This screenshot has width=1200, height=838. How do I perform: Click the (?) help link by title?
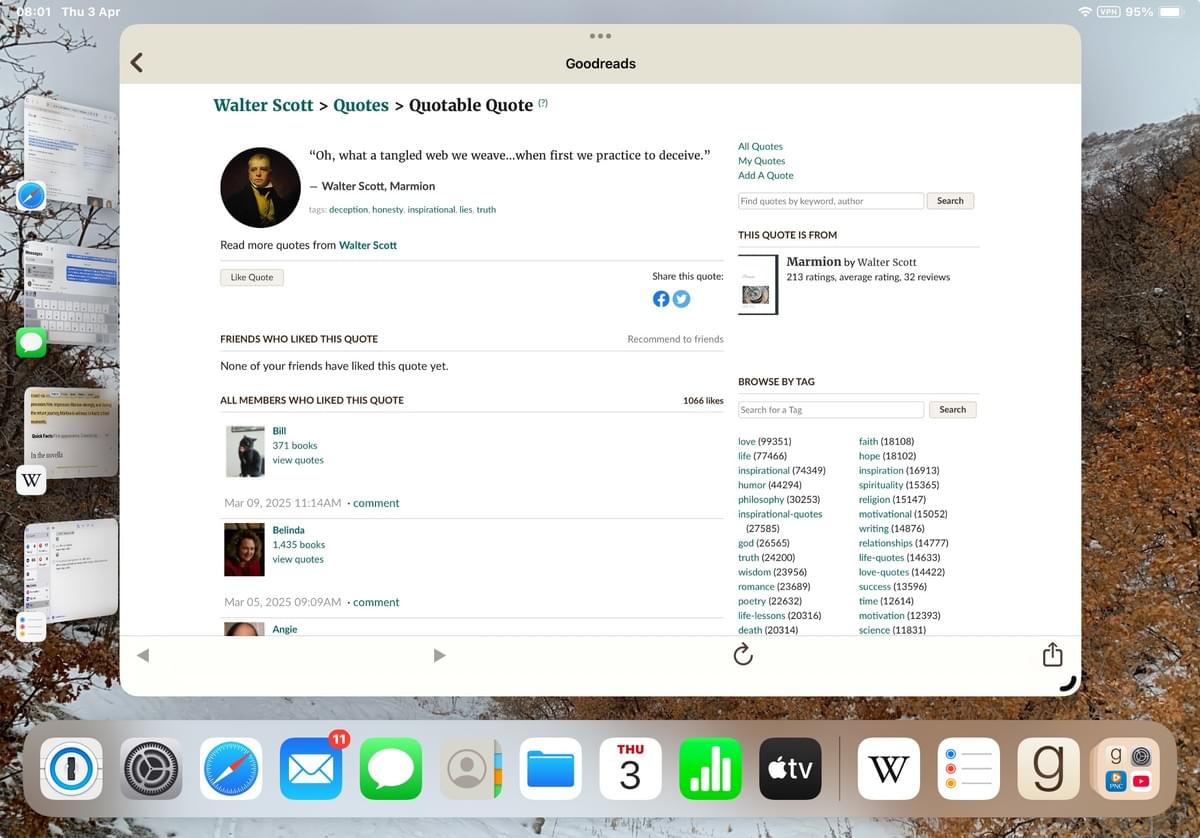click(543, 103)
